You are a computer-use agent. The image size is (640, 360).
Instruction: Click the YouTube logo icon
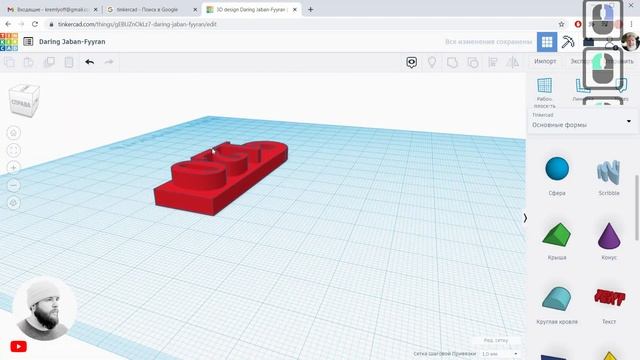(19, 347)
